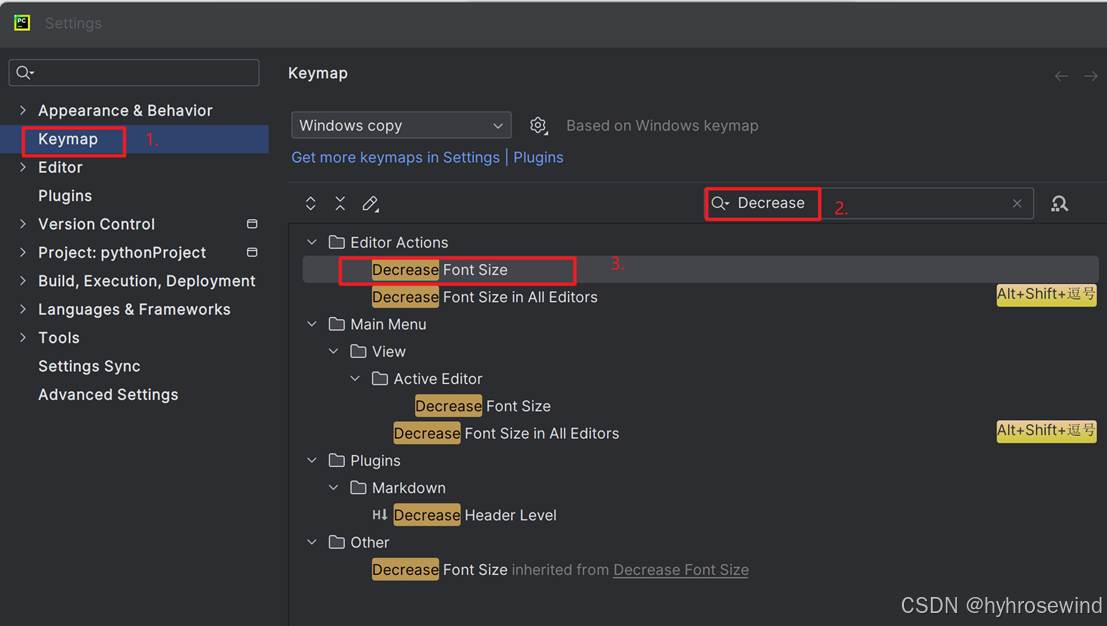This screenshot has width=1107, height=626.
Task: Click the Project: pythonProject project-level icon
Action: click(252, 252)
